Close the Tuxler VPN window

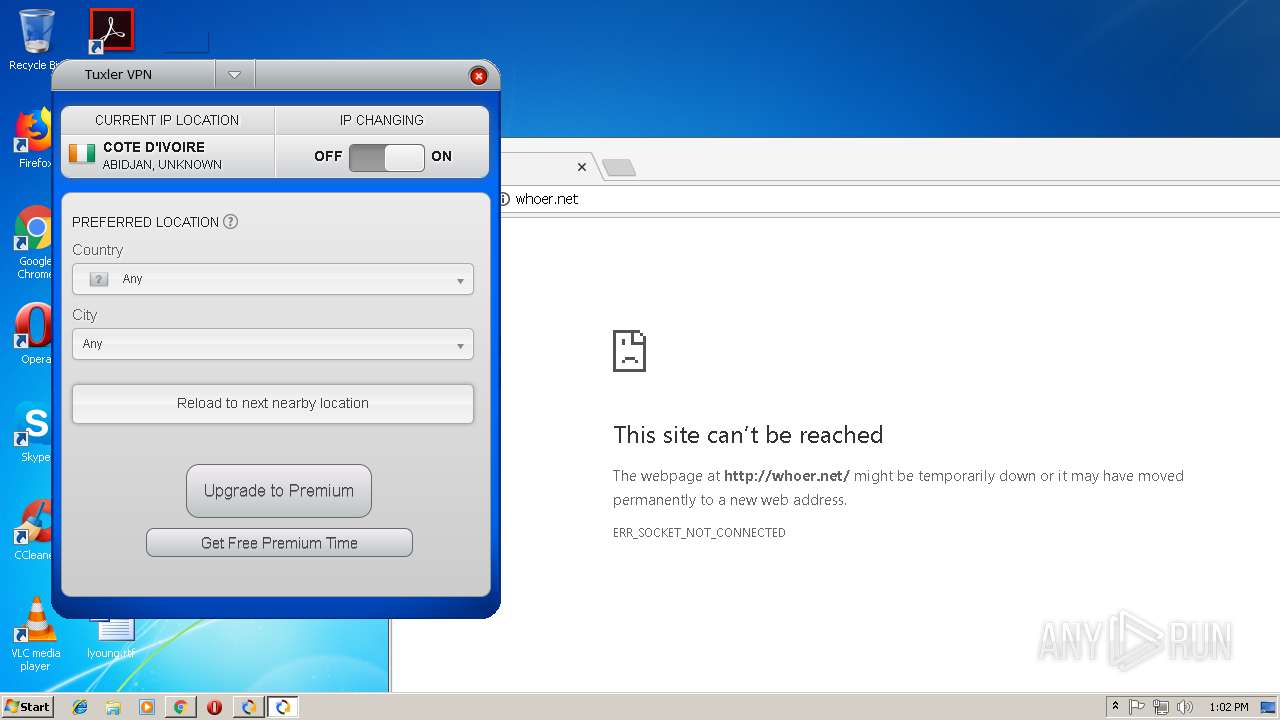click(x=478, y=76)
